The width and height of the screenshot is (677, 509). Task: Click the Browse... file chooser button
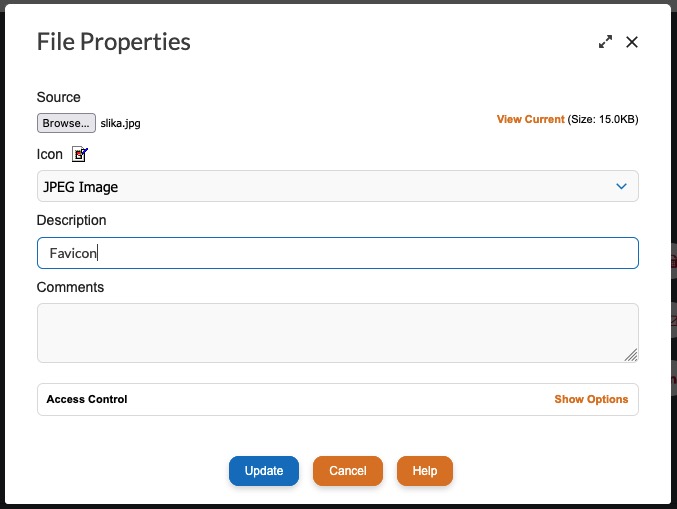click(66, 123)
